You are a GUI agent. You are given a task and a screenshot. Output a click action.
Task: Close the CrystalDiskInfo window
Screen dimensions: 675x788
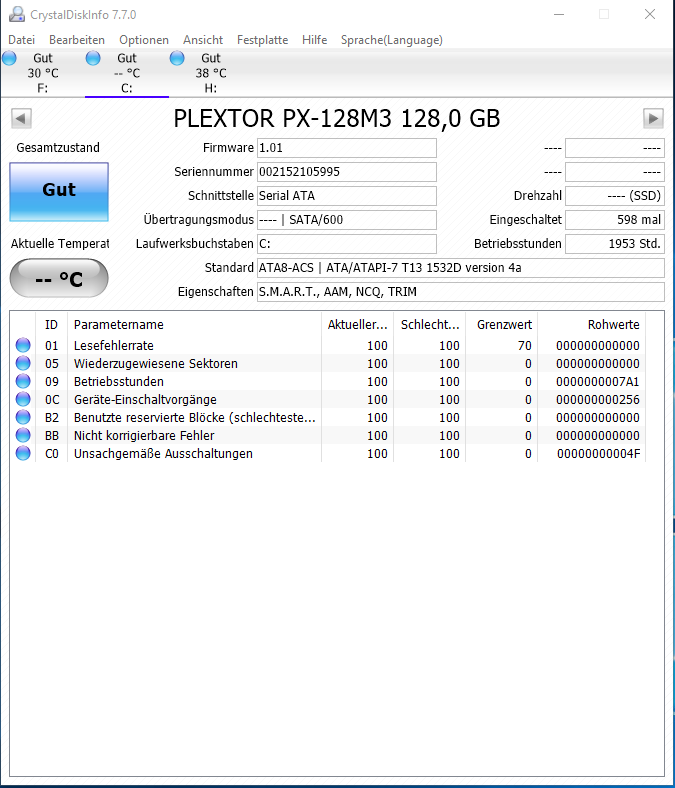(x=650, y=14)
